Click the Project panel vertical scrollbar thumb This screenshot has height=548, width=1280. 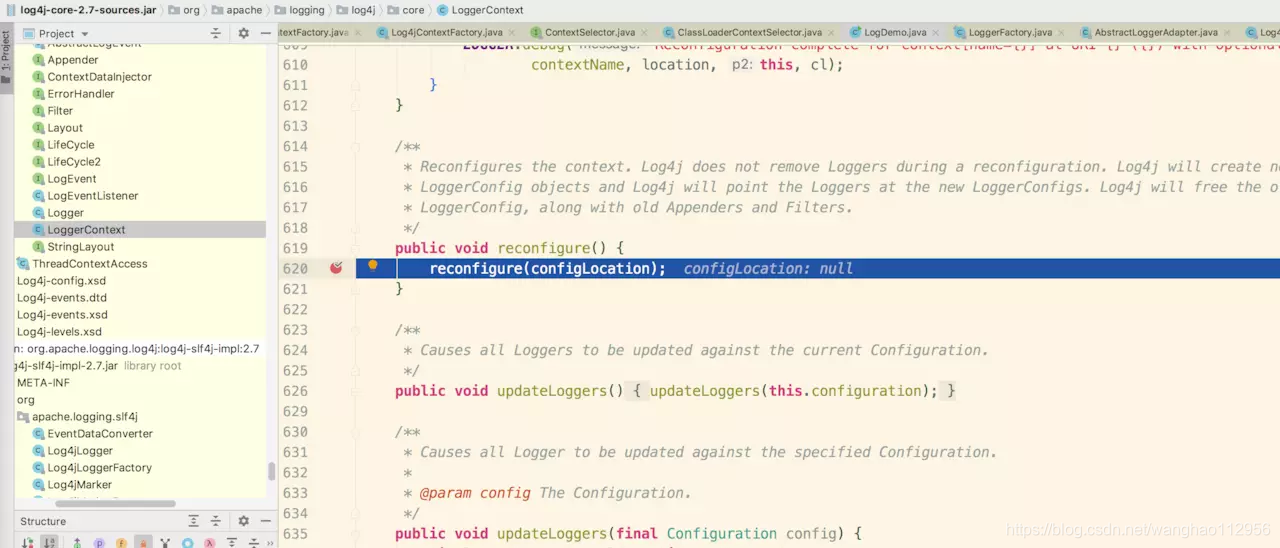(x=272, y=472)
